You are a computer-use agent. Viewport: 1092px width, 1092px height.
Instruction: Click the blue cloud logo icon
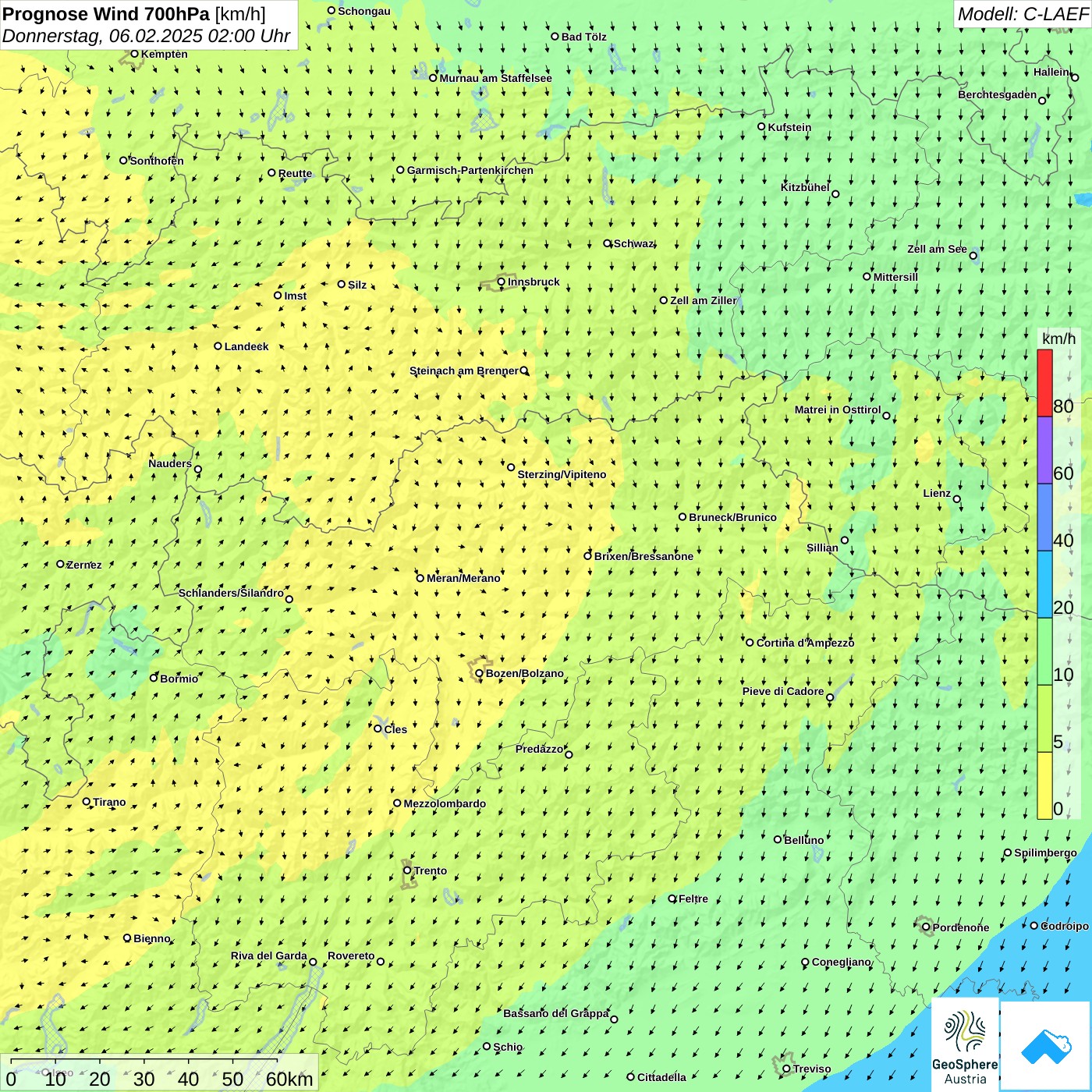1046,1046
